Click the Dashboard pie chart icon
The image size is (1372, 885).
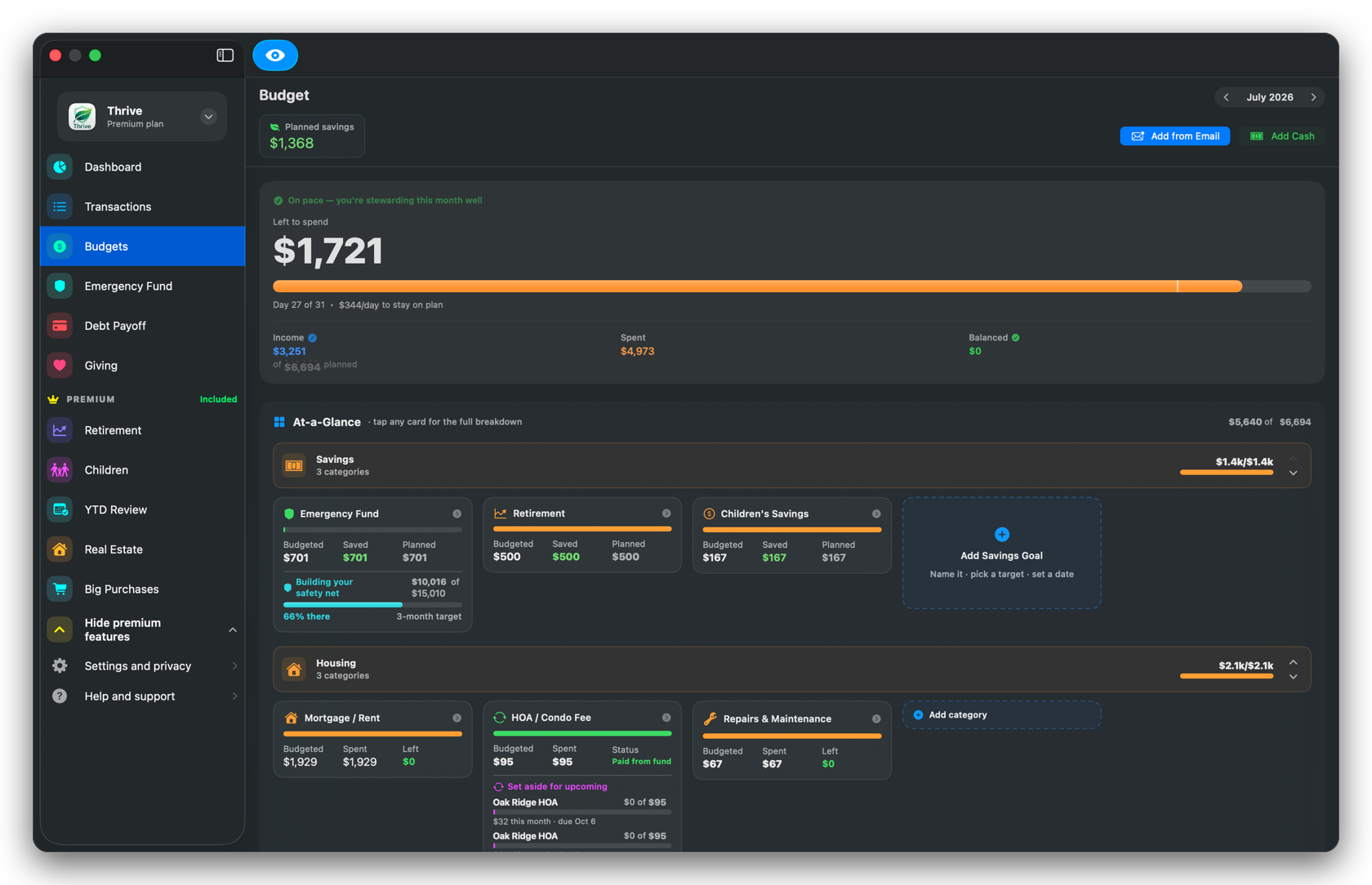pos(60,167)
